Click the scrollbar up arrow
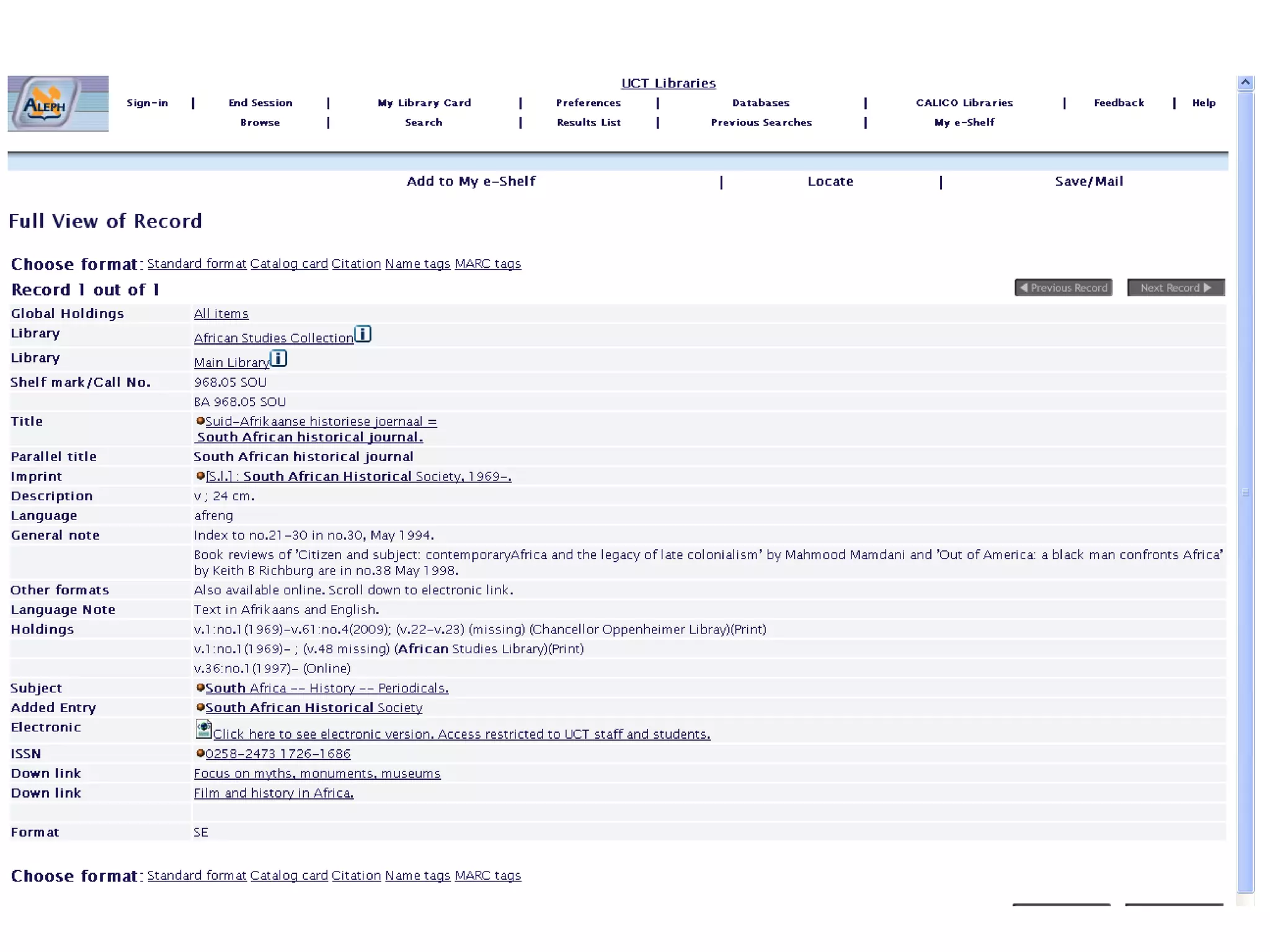The height and width of the screenshot is (952, 1270). (1245, 82)
